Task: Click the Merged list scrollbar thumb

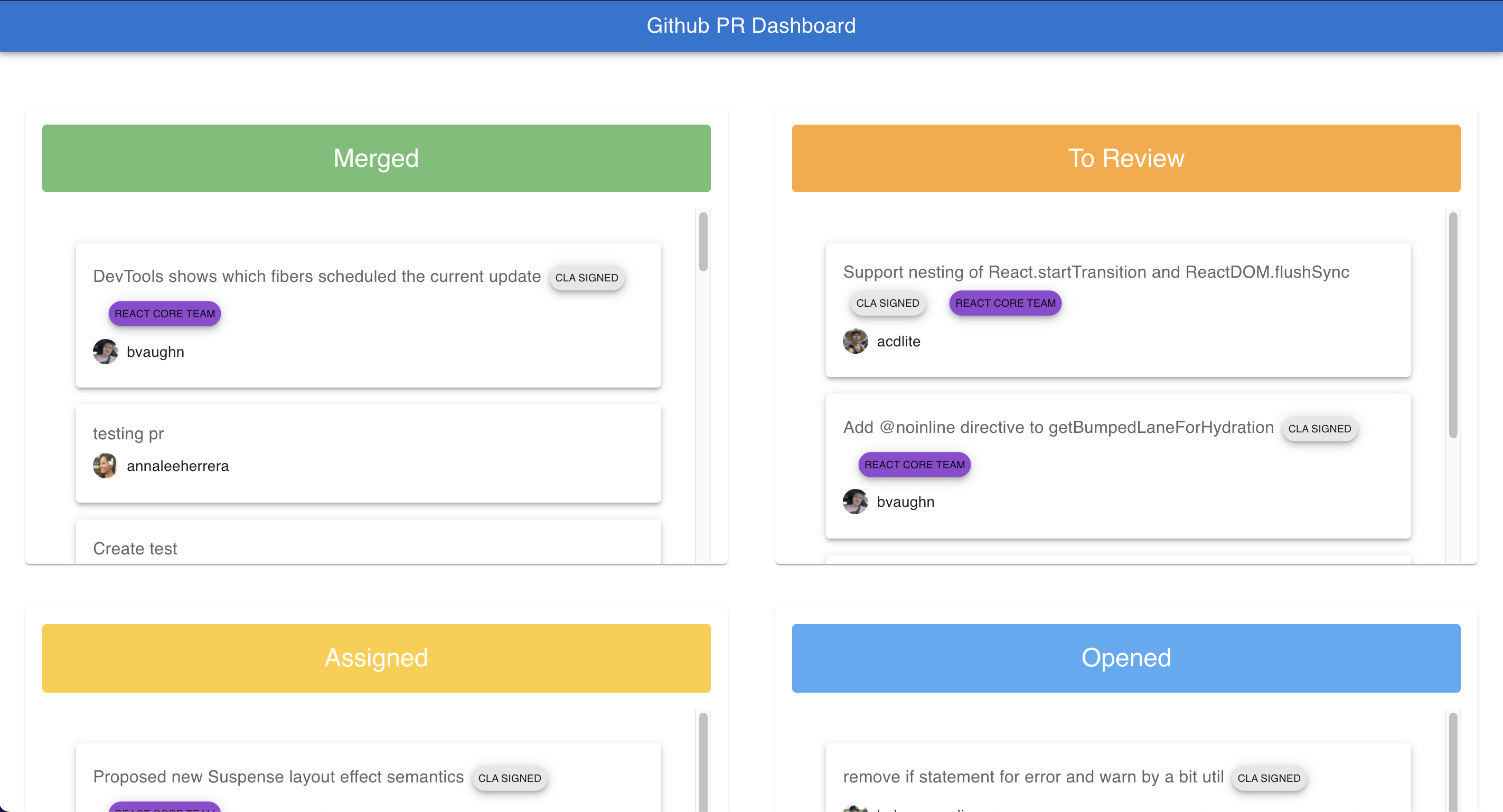Action: point(703,241)
